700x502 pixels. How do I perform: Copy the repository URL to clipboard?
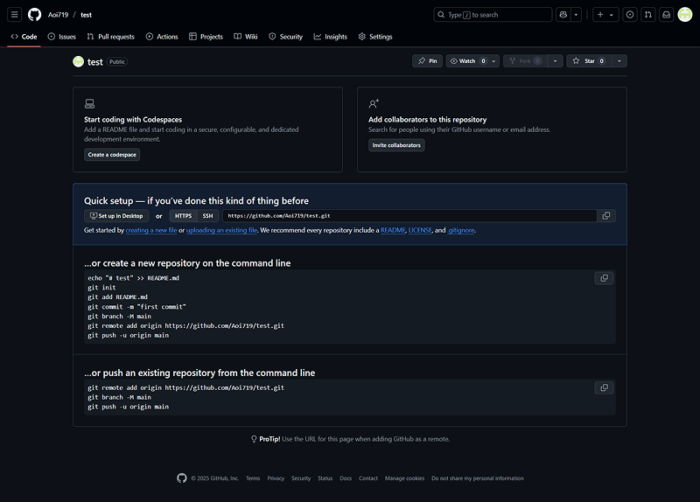click(x=606, y=216)
